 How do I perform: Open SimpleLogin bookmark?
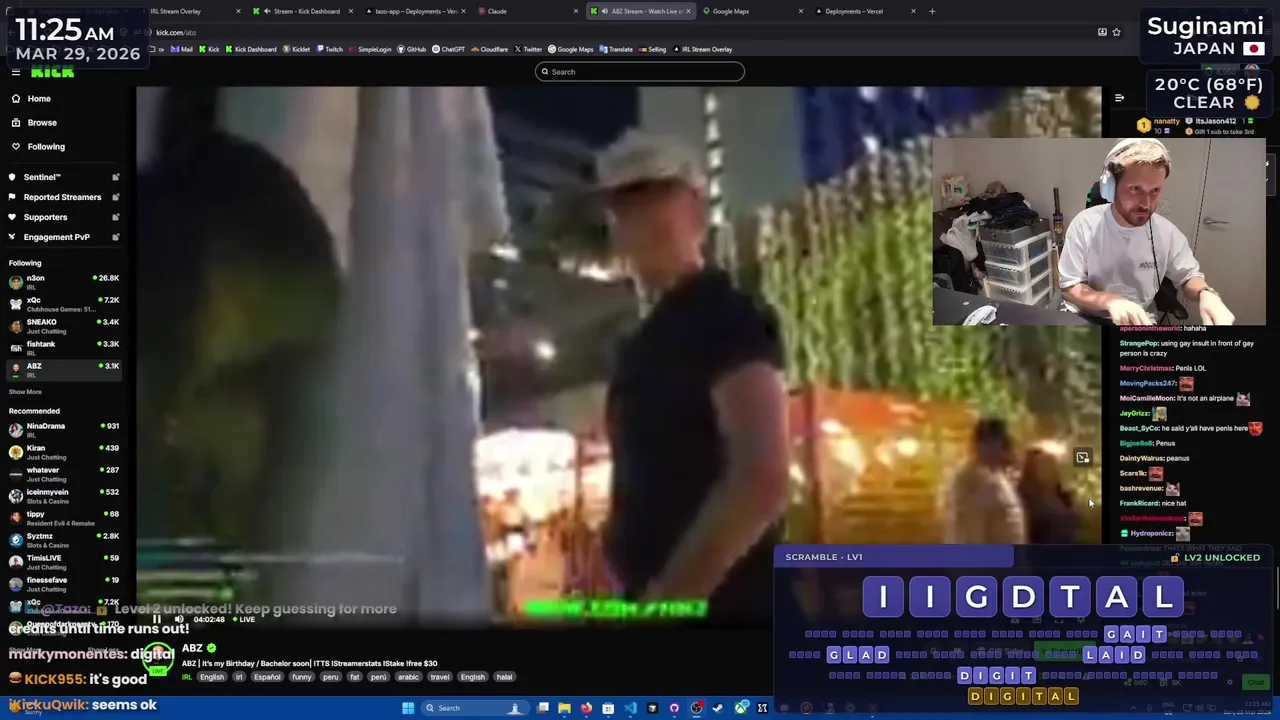tap(370, 49)
